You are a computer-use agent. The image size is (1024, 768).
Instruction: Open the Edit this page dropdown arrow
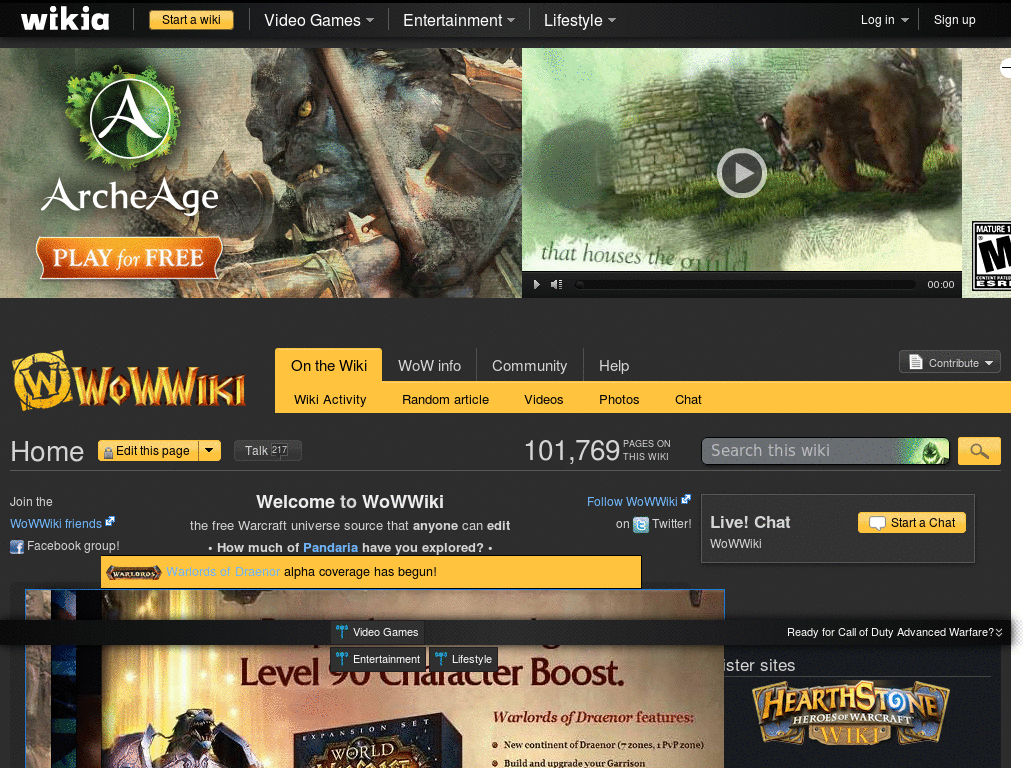point(209,451)
